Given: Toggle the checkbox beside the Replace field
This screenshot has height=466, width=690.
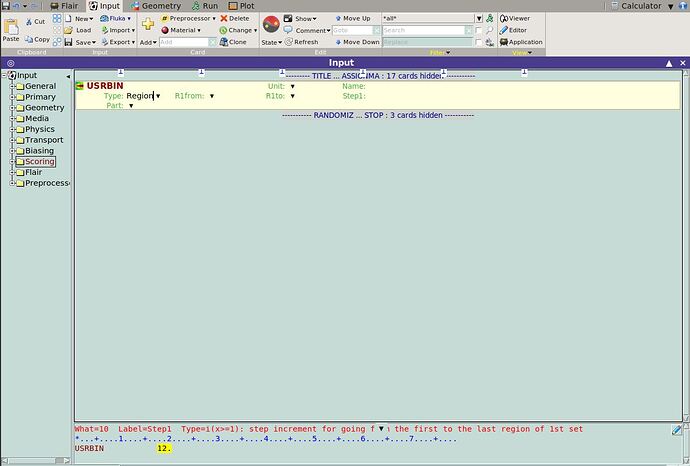Looking at the screenshot, I should pyautogui.click(x=478, y=42).
